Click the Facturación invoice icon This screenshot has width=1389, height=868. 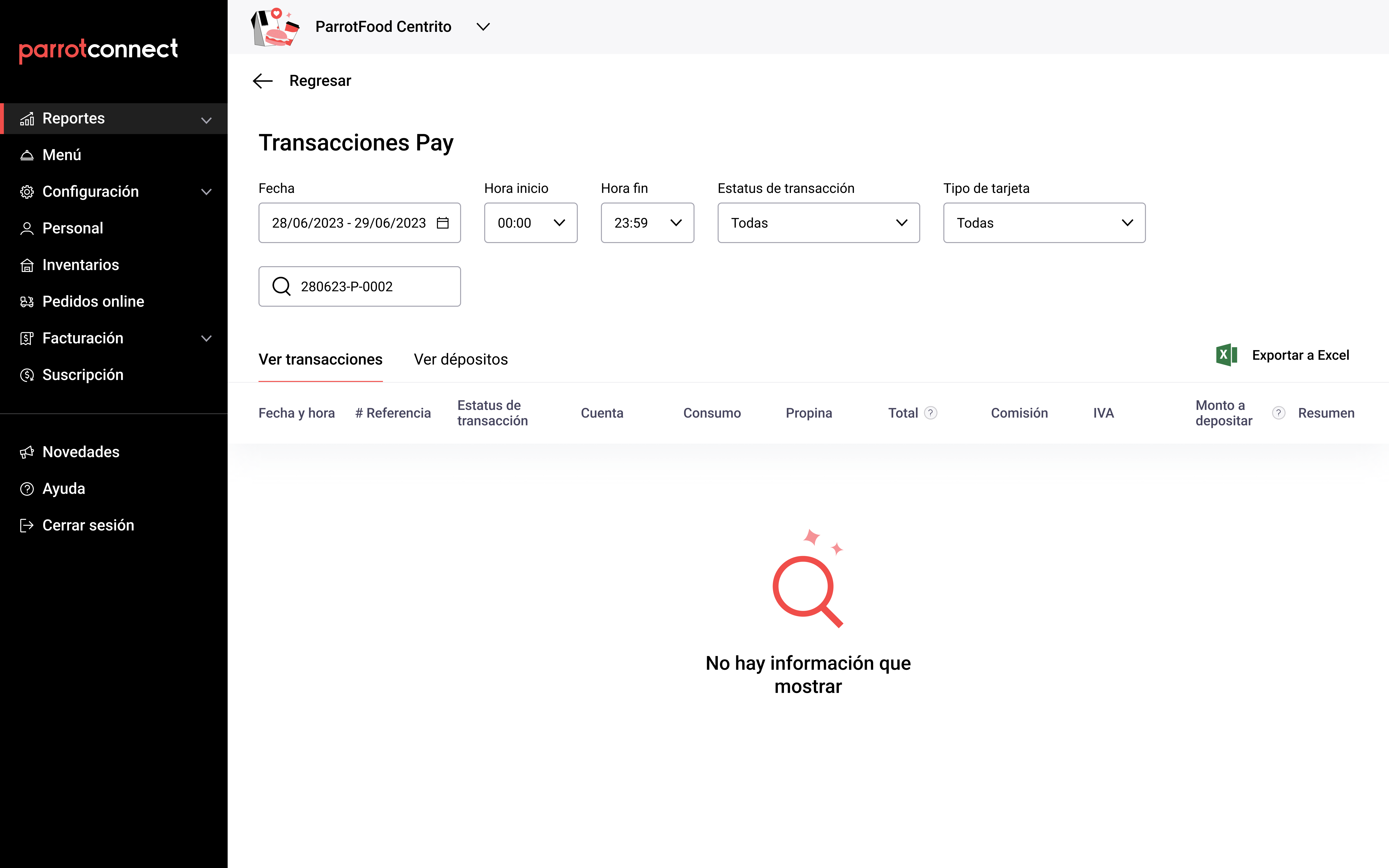point(27,339)
